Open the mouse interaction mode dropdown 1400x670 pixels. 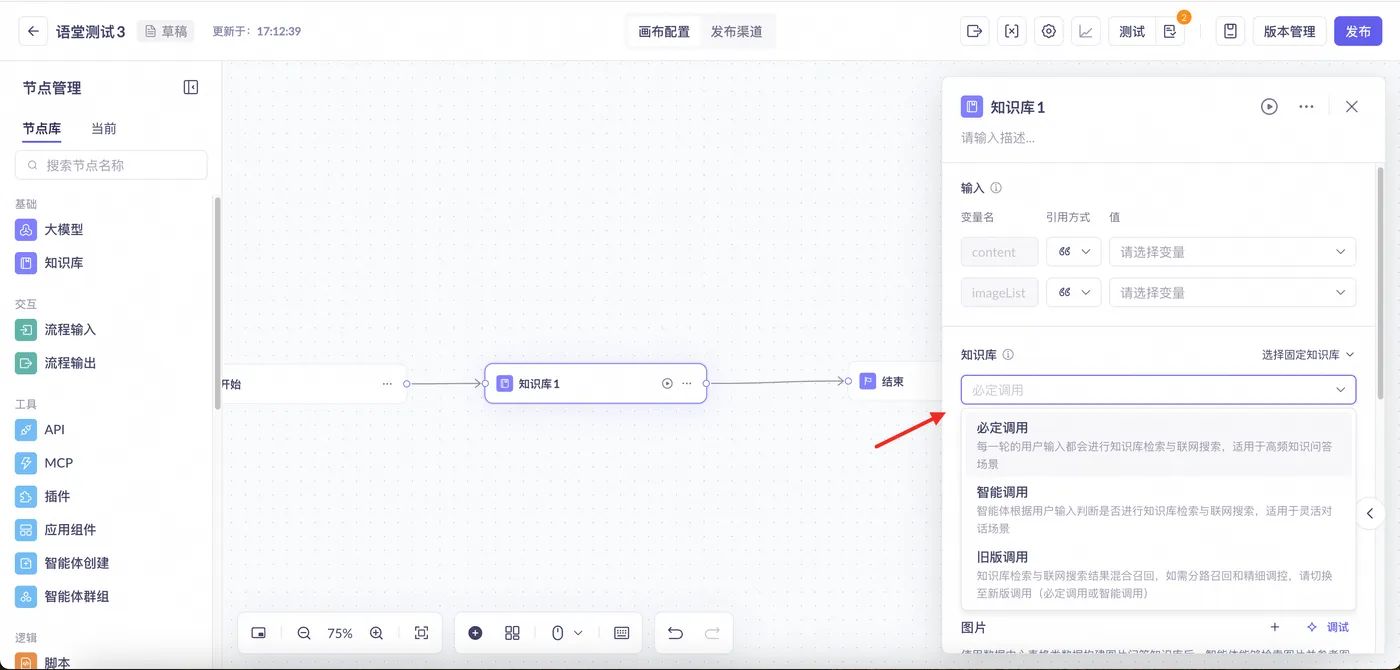567,633
